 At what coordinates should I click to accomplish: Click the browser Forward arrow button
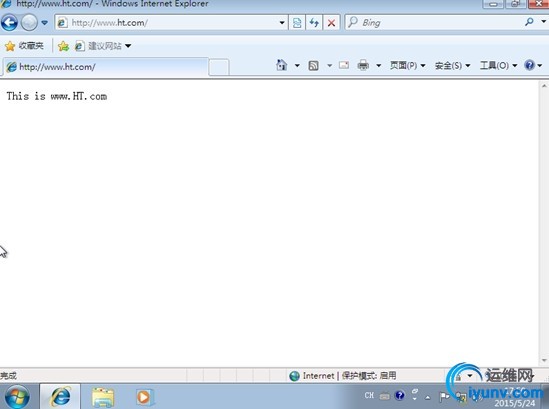pos(29,23)
